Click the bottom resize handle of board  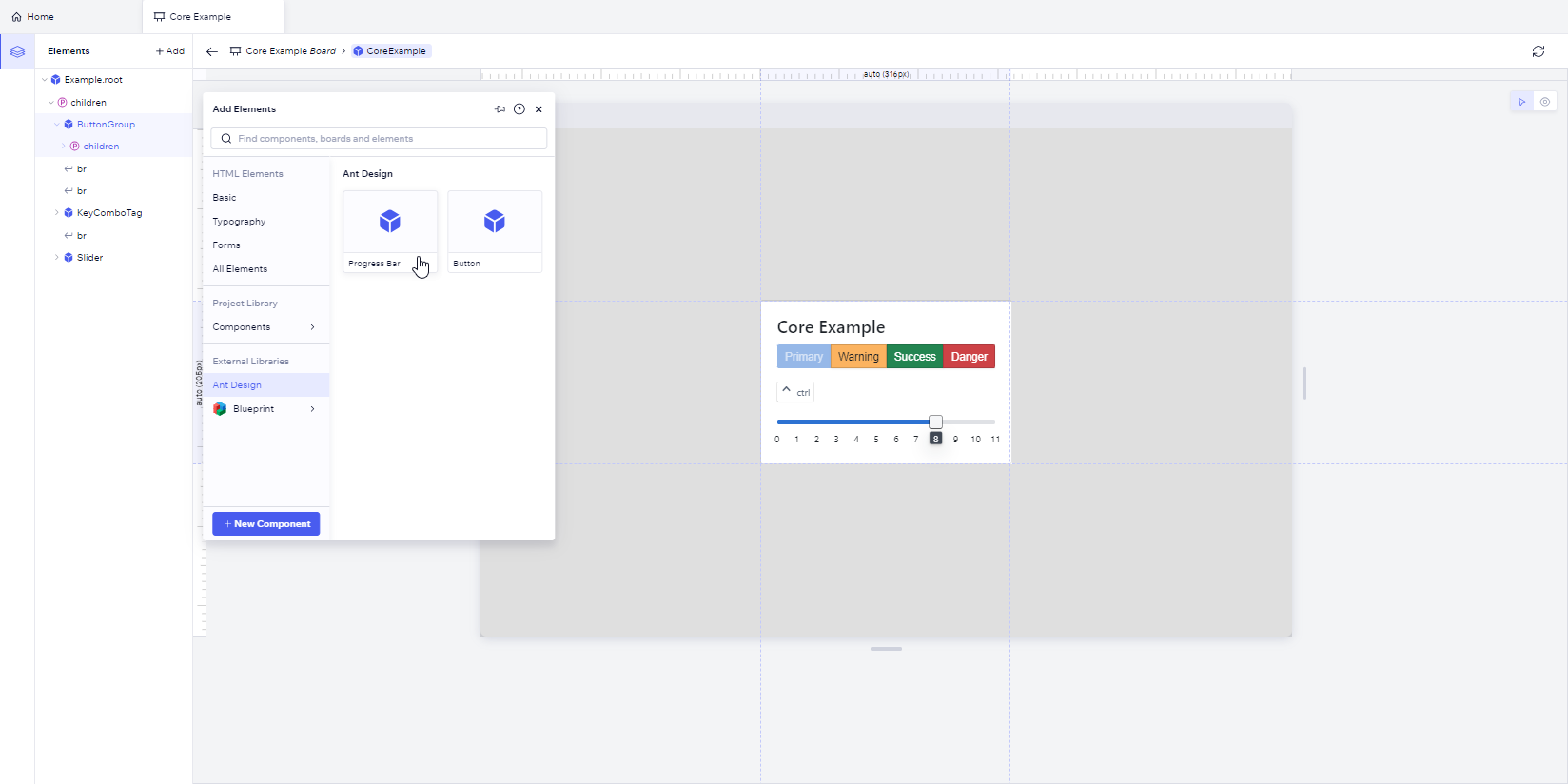pyautogui.click(x=886, y=649)
